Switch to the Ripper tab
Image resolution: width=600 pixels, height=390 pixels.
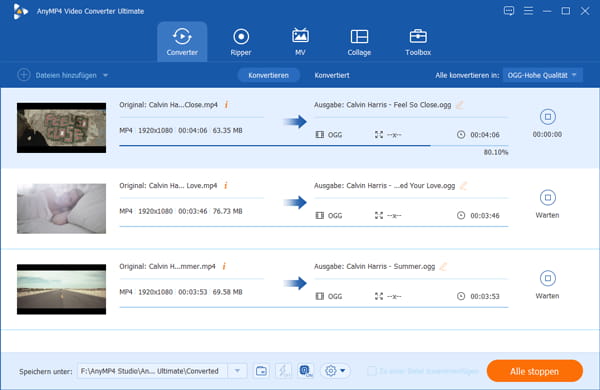(241, 42)
